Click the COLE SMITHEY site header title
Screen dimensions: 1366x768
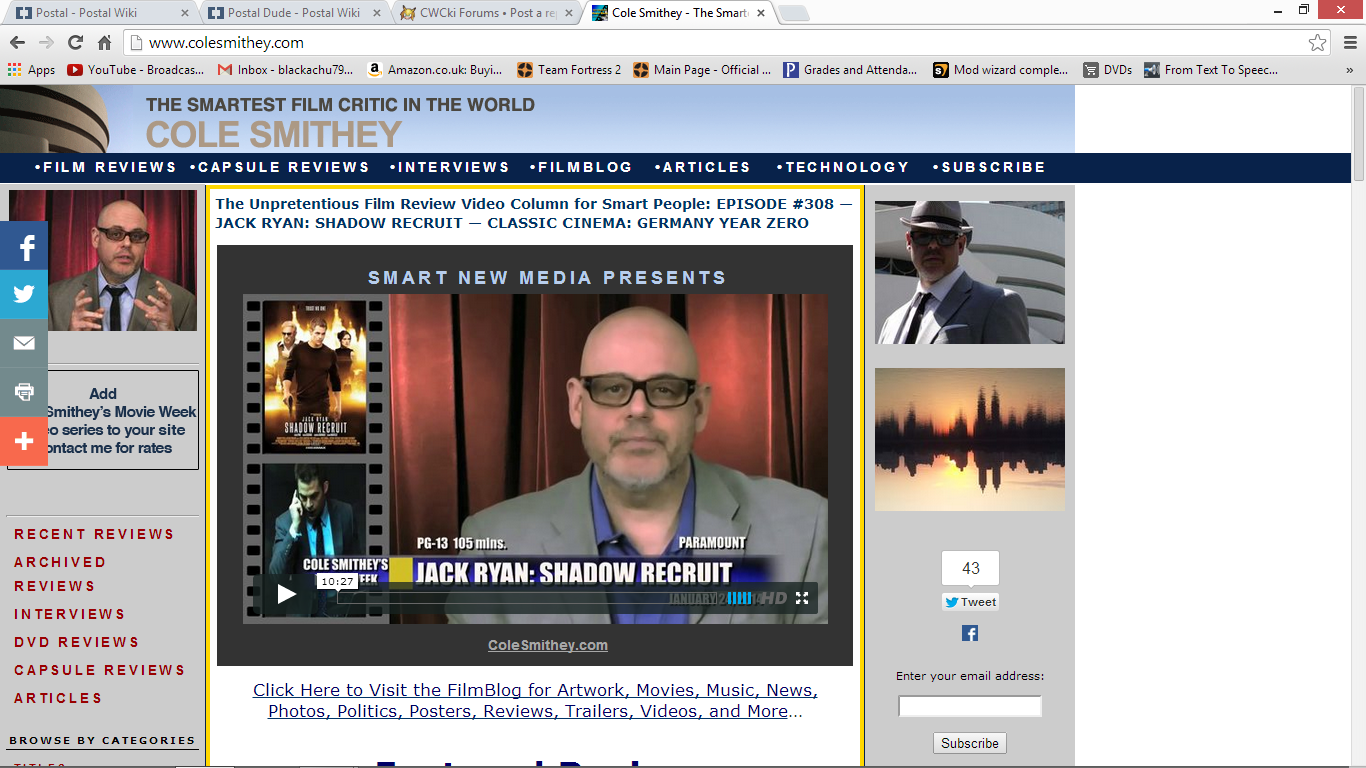pos(273,135)
